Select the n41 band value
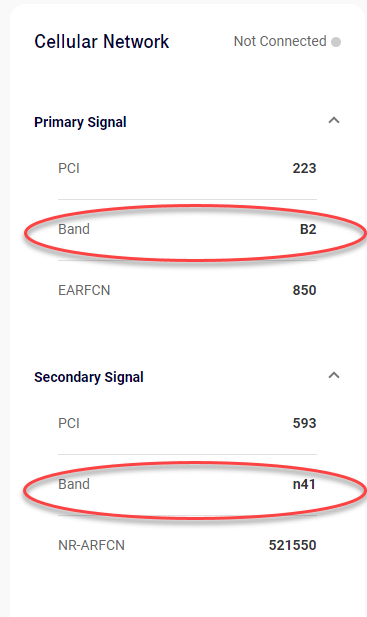 point(304,484)
